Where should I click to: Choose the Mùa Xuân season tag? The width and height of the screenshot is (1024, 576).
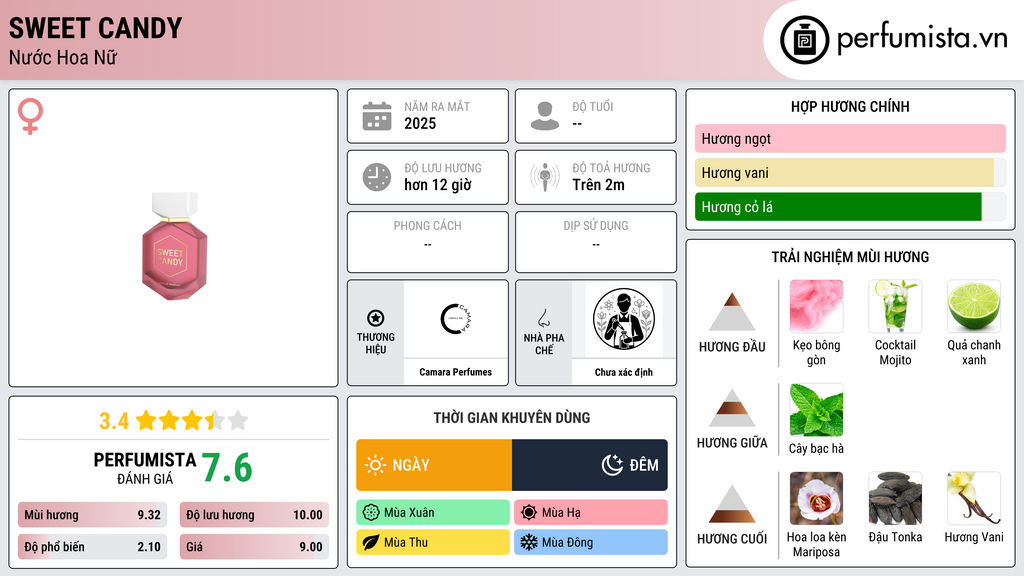pos(433,513)
